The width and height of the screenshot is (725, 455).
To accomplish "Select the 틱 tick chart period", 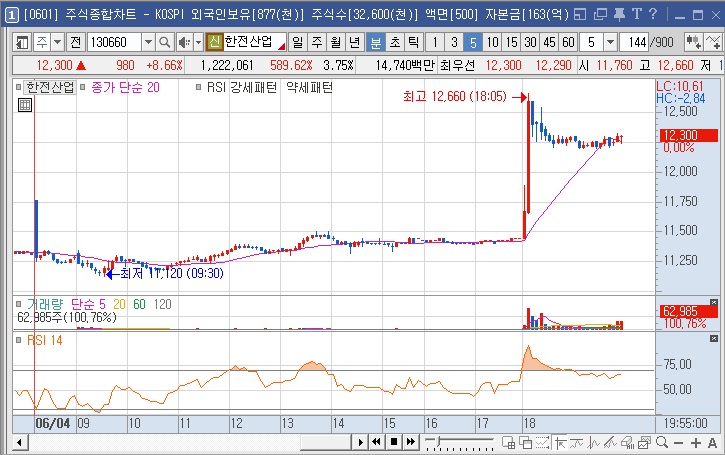I will (x=413, y=43).
